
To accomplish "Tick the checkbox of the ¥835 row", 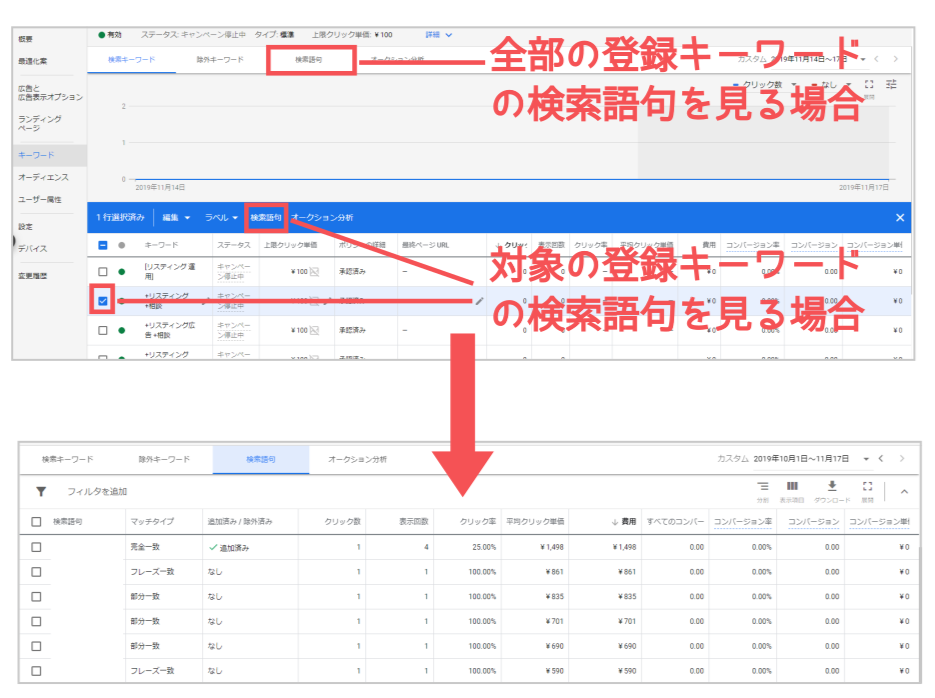I will point(36,597).
